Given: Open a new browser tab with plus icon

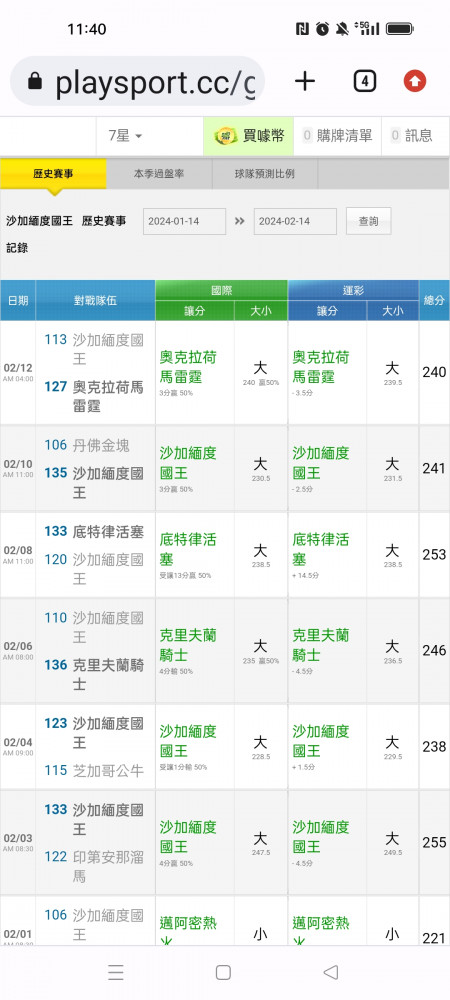Looking at the screenshot, I should tap(305, 81).
